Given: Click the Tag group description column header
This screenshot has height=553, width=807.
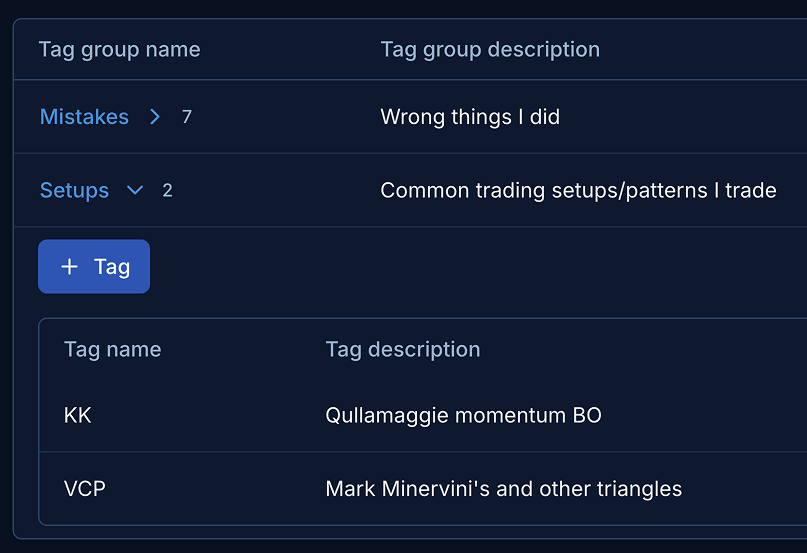Looking at the screenshot, I should pyautogui.click(x=490, y=50).
